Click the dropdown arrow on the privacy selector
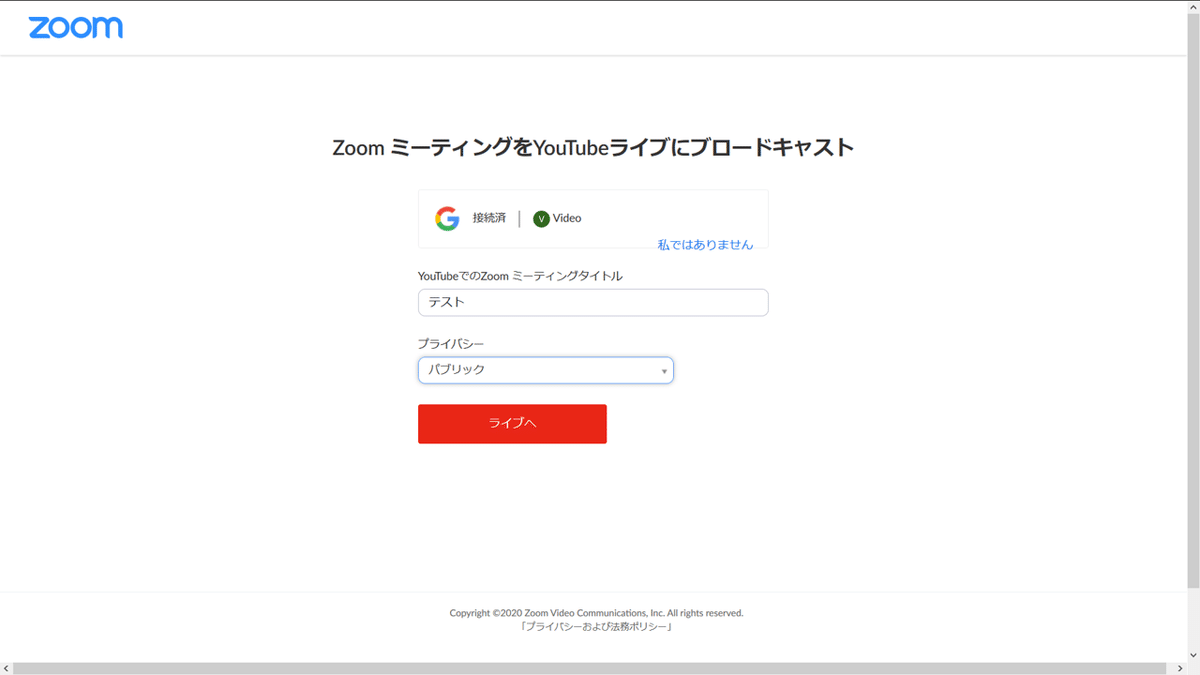This screenshot has width=1200, height=675. 663,370
